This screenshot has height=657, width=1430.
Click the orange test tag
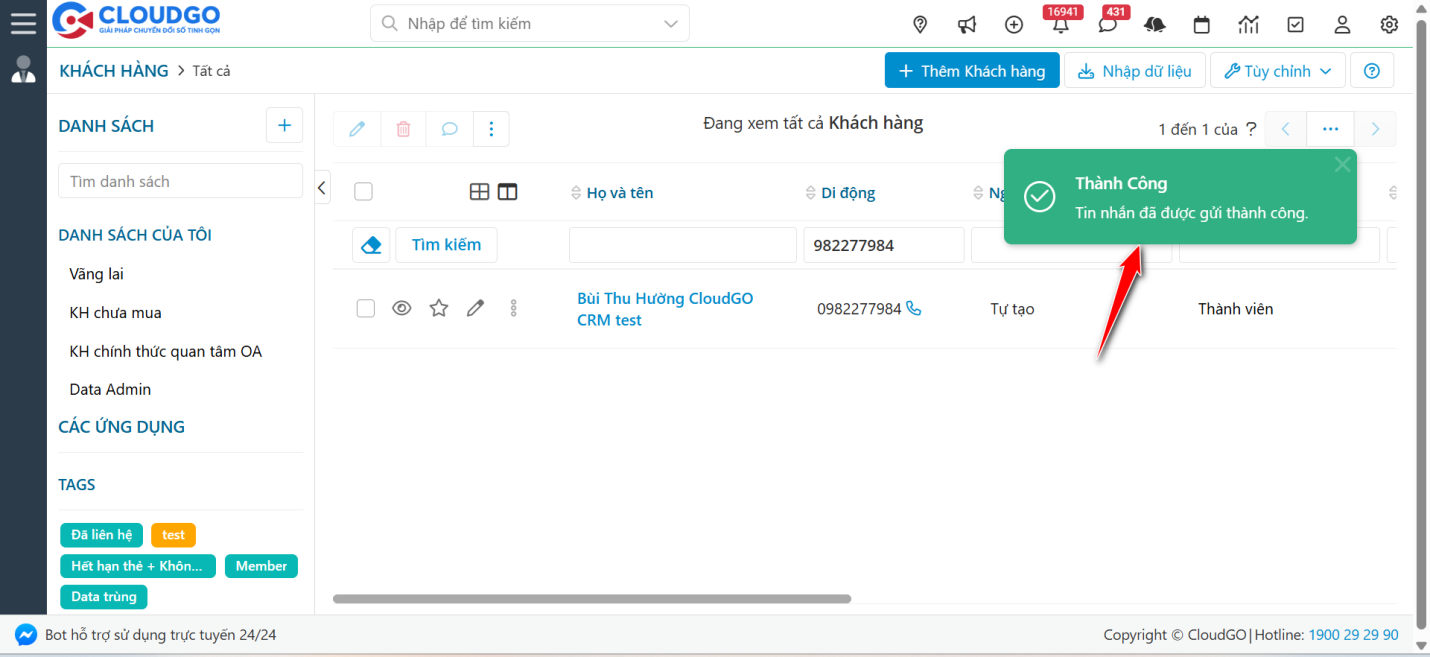click(x=173, y=535)
